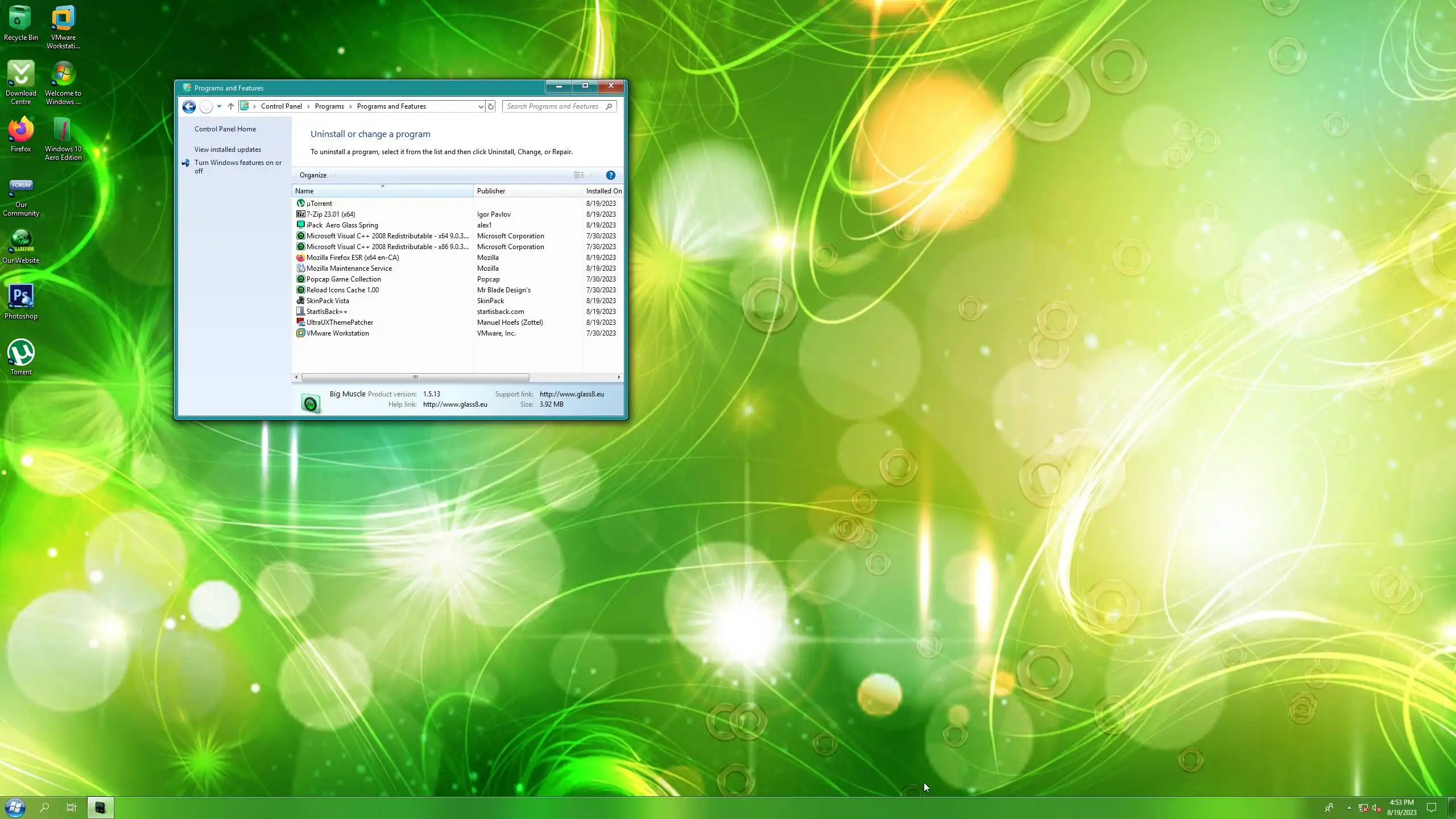The height and width of the screenshot is (819, 1456).
Task: Open the View installed updates link
Action: tap(227, 150)
